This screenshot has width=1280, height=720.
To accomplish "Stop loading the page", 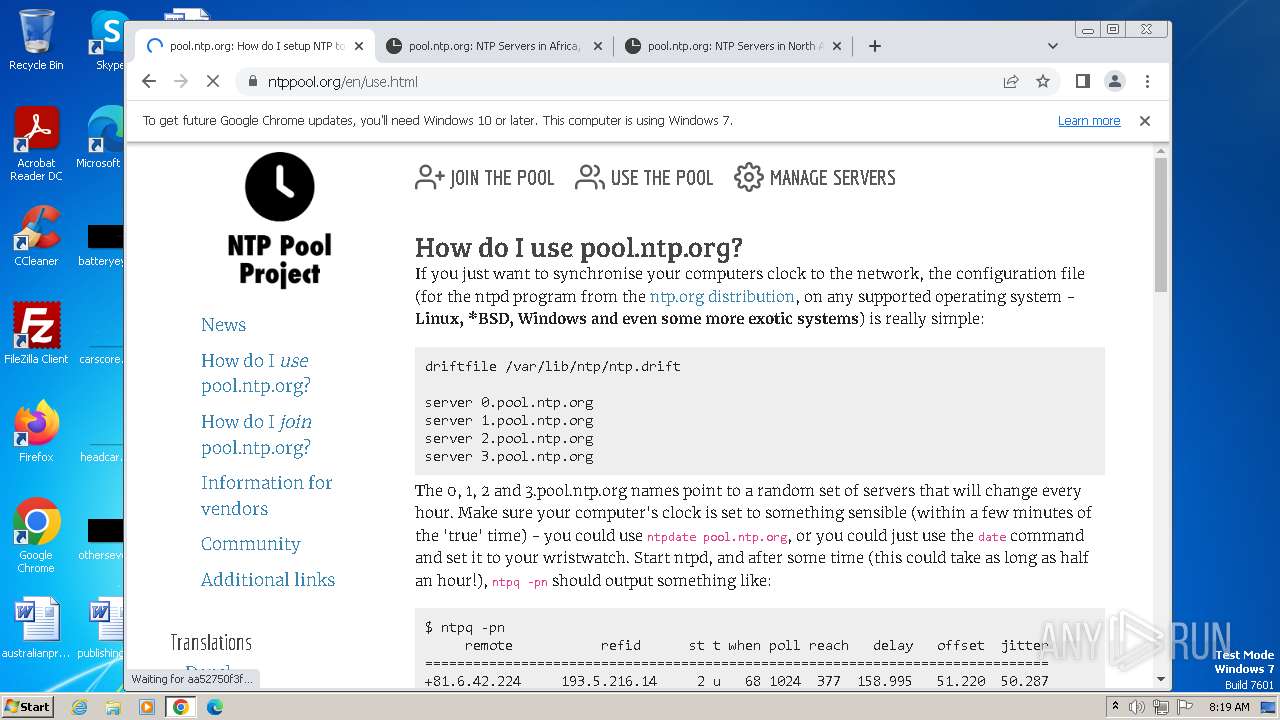I will pyautogui.click(x=213, y=82).
